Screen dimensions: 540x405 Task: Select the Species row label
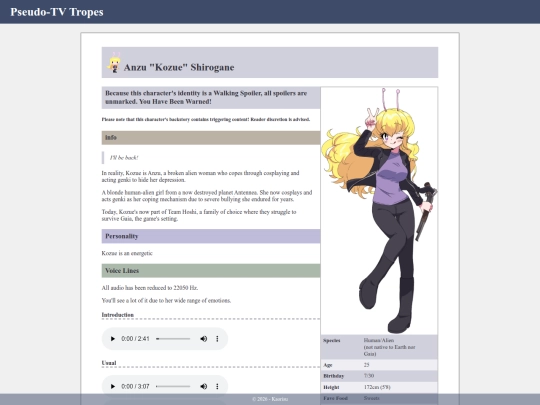pos(332,341)
